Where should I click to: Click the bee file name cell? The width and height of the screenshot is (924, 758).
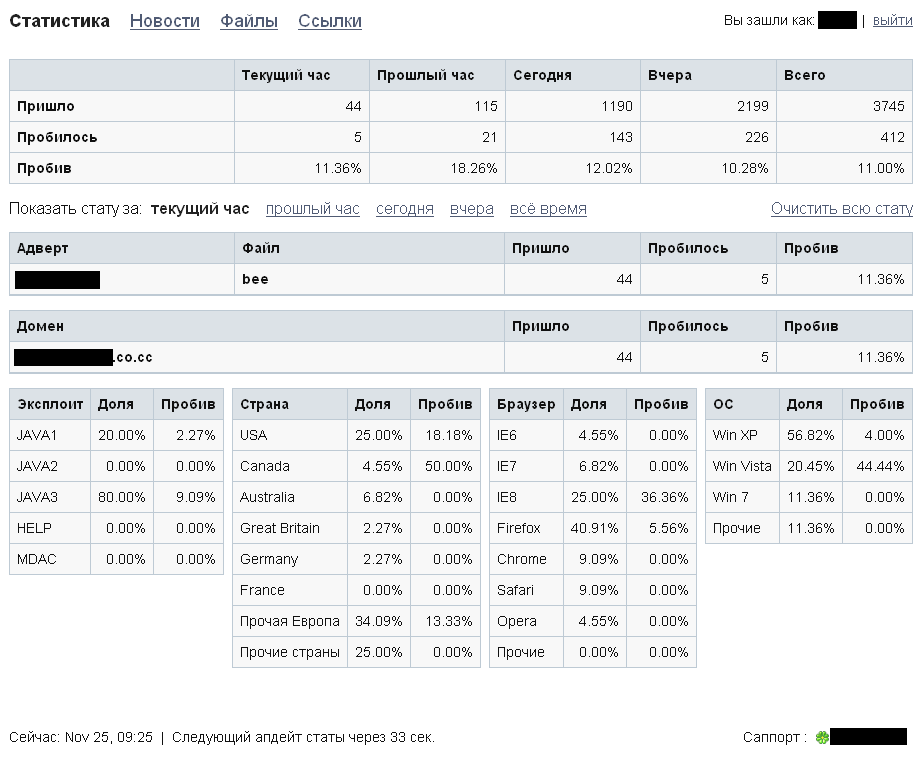[x=255, y=279]
